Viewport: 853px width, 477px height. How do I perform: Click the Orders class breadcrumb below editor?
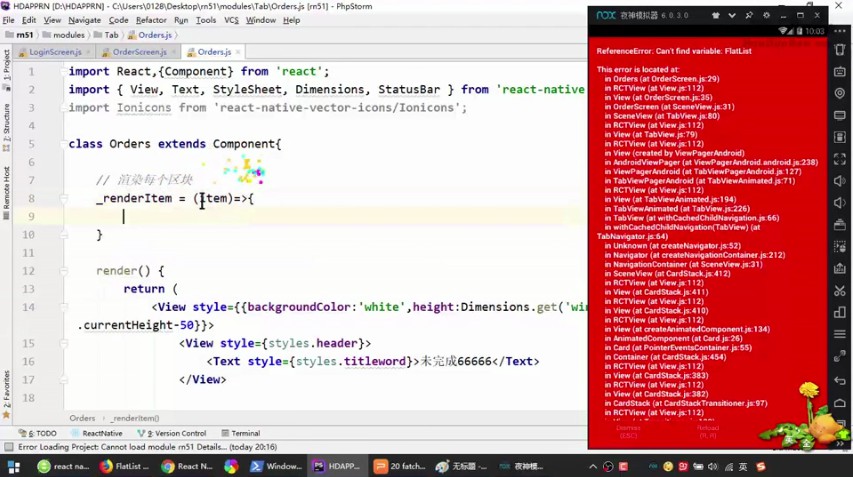(x=82, y=418)
